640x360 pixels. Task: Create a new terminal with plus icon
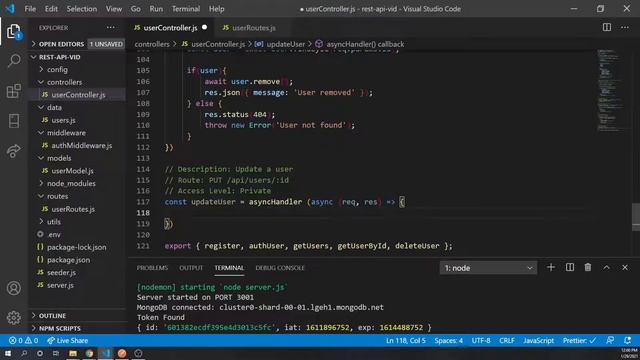[551, 267]
